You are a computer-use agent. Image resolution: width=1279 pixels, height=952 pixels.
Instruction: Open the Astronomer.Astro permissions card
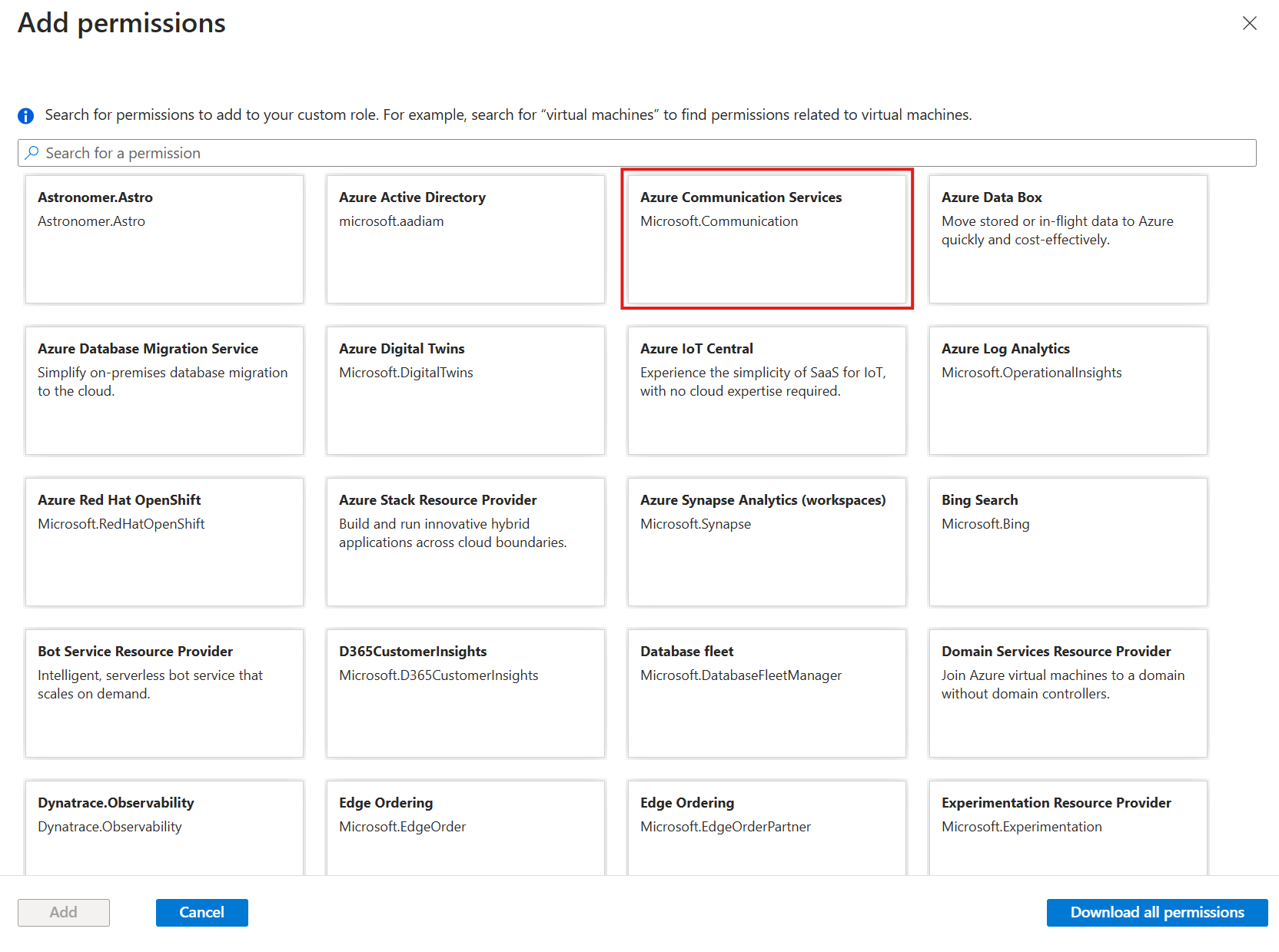click(164, 239)
